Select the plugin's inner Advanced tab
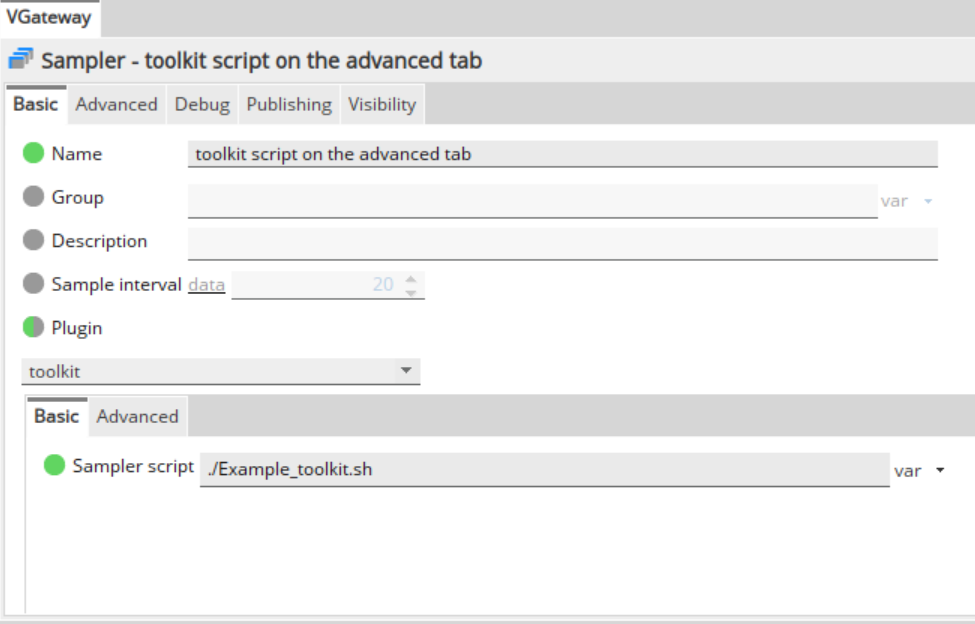The width and height of the screenshot is (975, 624). pos(137,417)
